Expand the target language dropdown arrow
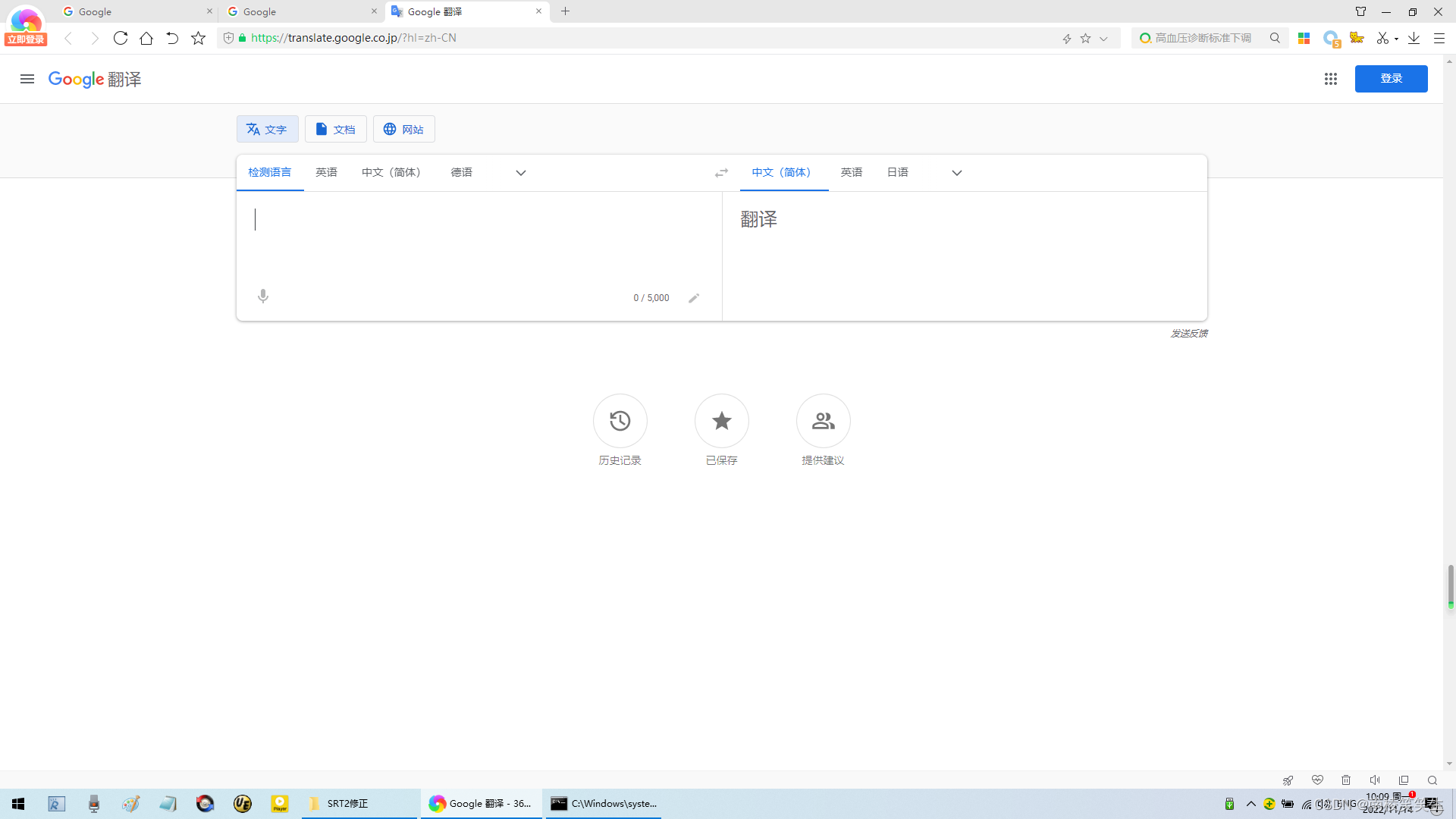Screen dimensions: 1456x819 957,173
